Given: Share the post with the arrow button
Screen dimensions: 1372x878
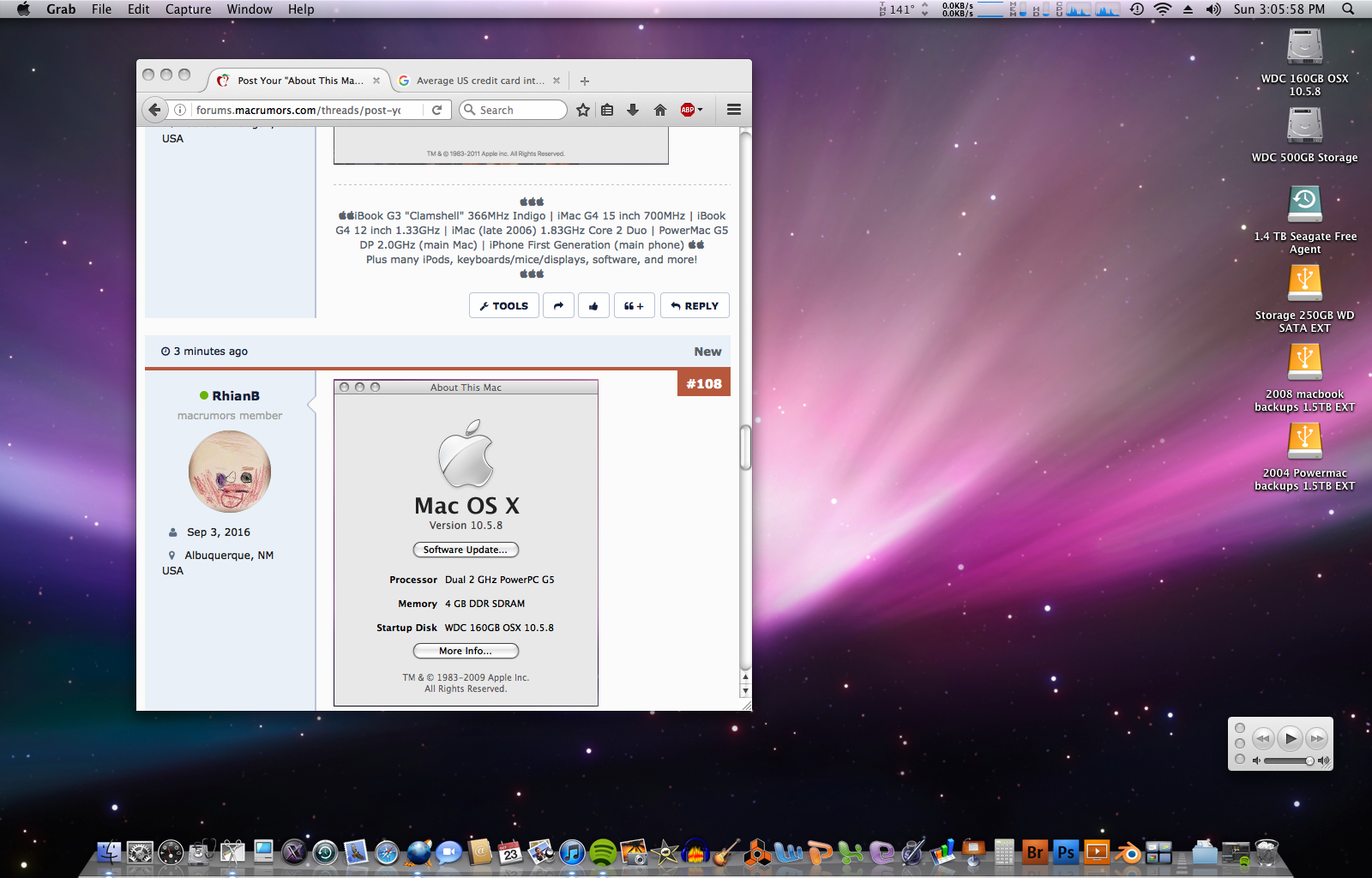Looking at the screenshot, I should click(x=558, y=306).
